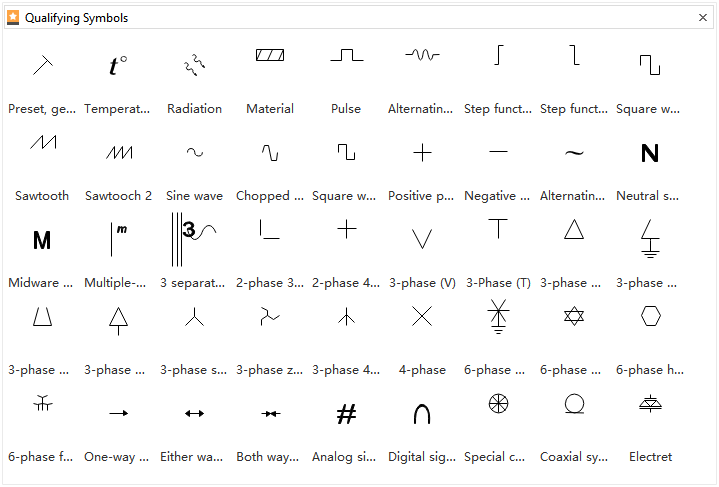The width and height of the screenshot is (719, 487).
Task: Choose the Negative polarity minus symbol
Action: [x=498, y=152]
